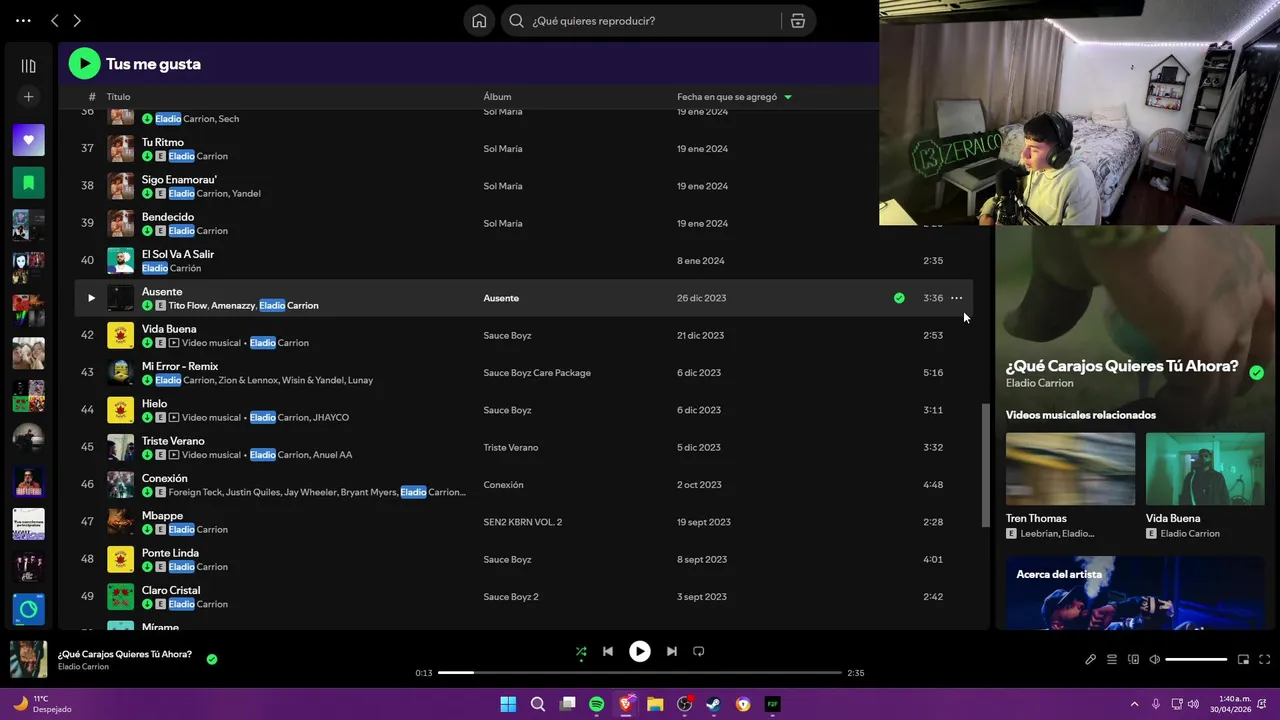Open Sol María album link on Tu Ritmo row
The image size is (1280, 720).
(503, 149)
